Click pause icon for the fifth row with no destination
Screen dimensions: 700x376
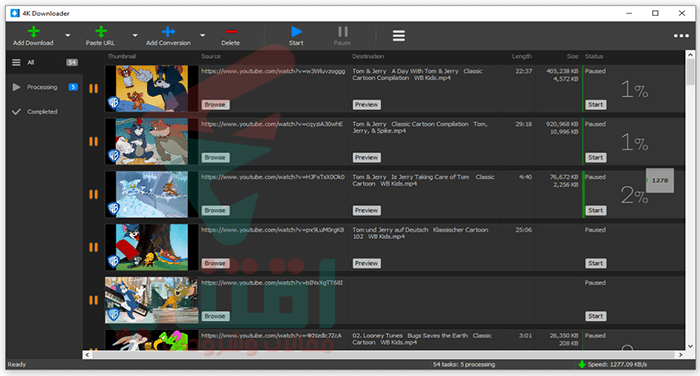point(93,300)
